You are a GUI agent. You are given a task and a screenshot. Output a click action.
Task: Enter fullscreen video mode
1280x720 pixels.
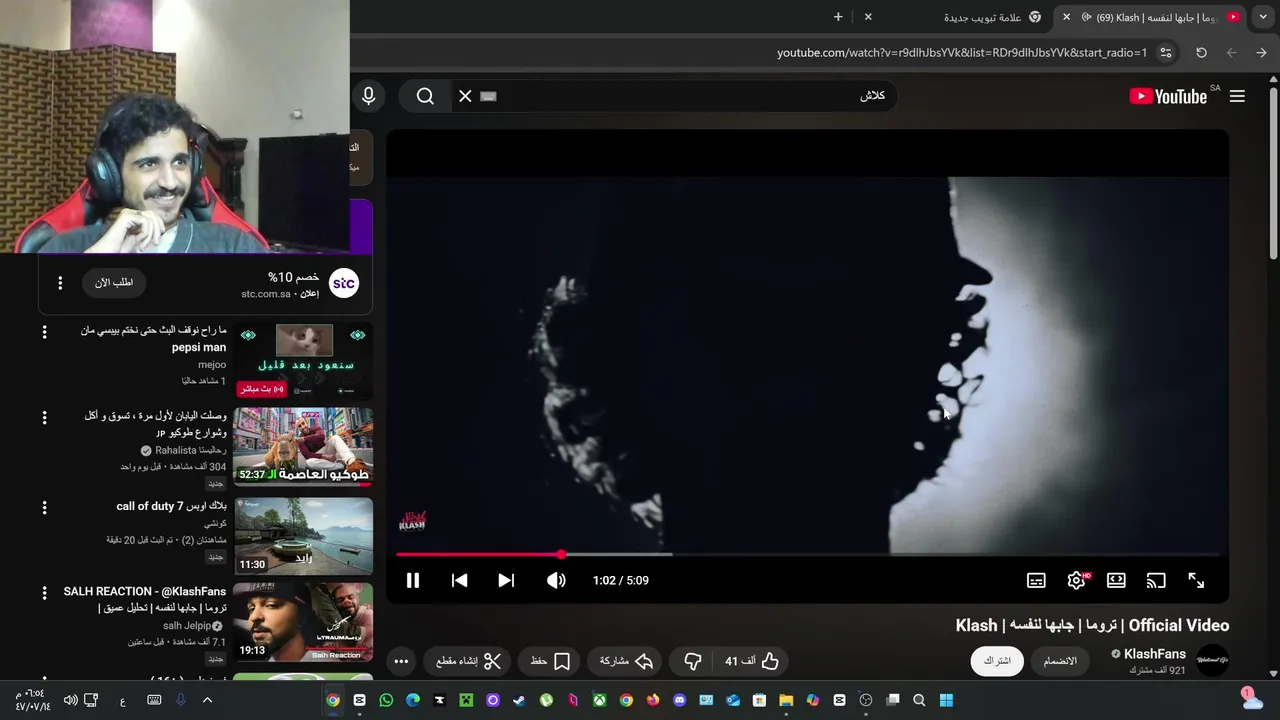tap(1196, 580)
